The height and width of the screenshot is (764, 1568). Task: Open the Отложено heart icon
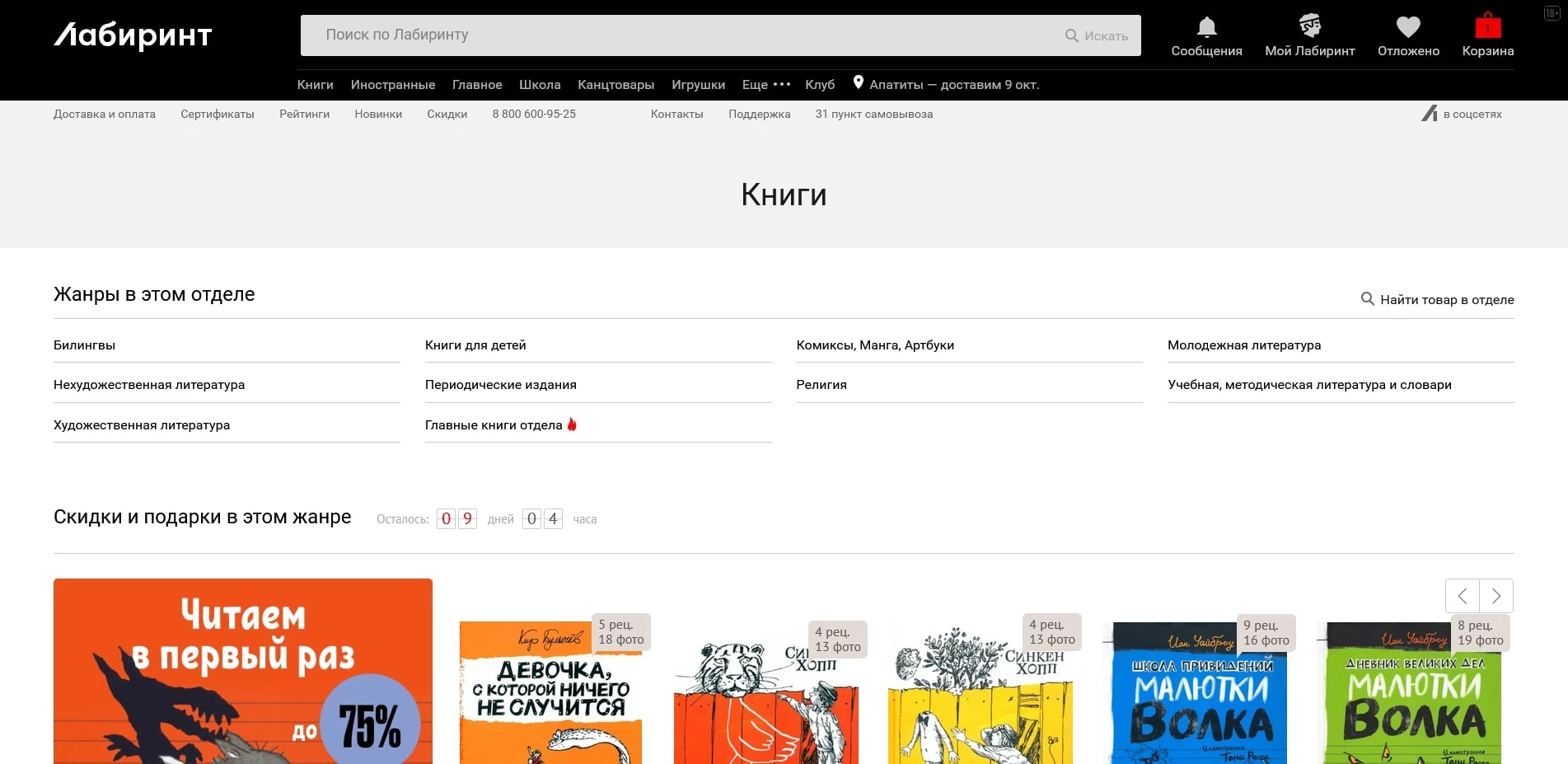(x=1408, y=28)
